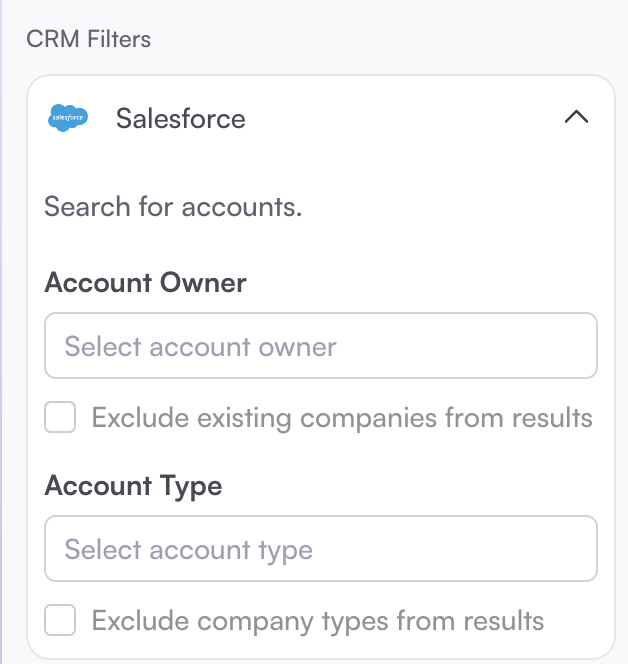Collapse the Salesforce section using the chevron

coord(576,118)
